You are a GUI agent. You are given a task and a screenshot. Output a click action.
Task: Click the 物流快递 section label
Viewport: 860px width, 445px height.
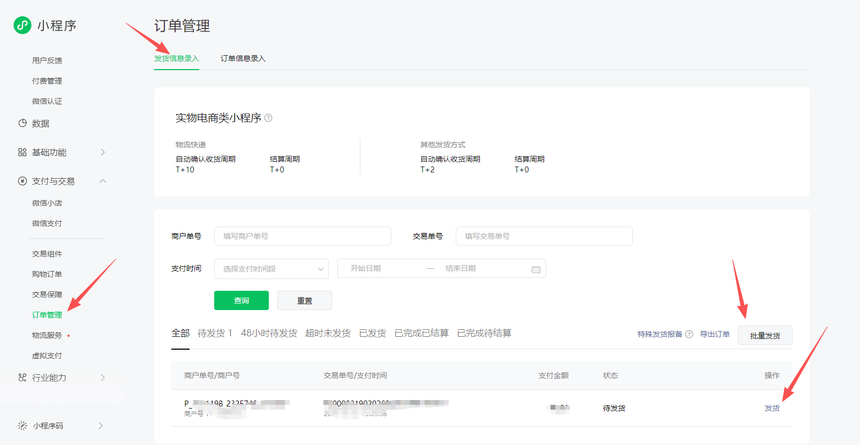190,145
